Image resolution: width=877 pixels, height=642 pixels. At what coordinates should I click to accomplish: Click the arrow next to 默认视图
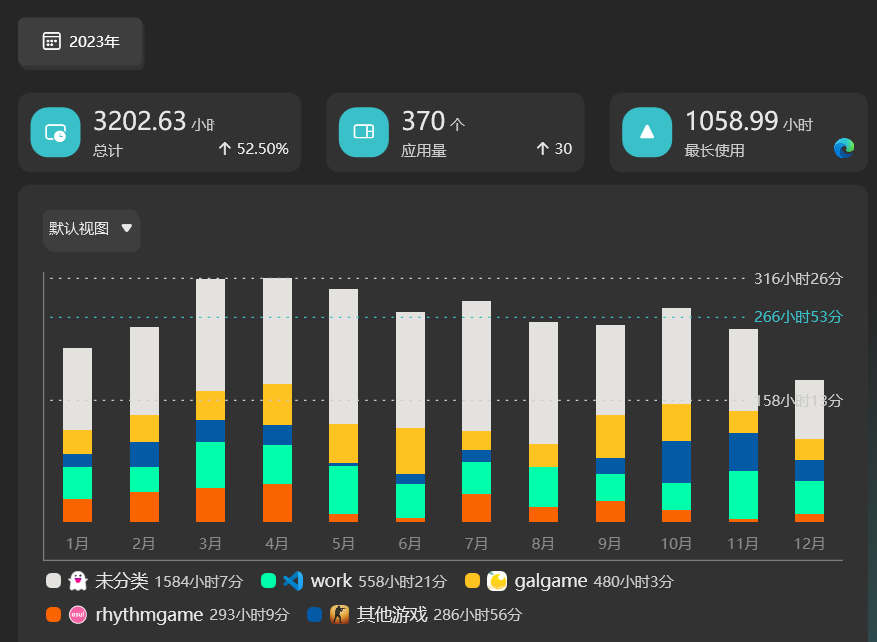tap(127, 228)
